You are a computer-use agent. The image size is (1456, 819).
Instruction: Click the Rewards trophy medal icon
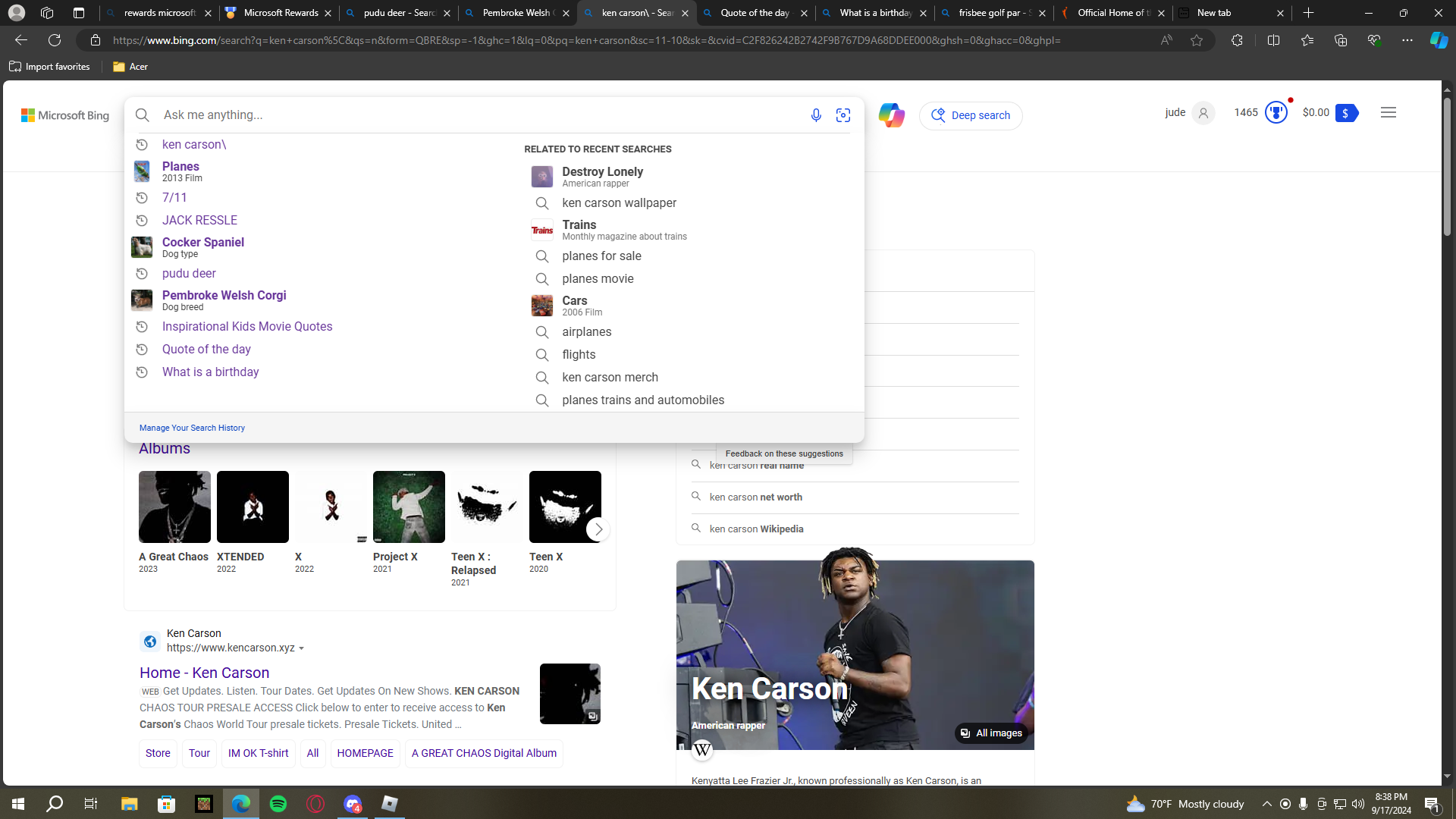coord(1276,113)
